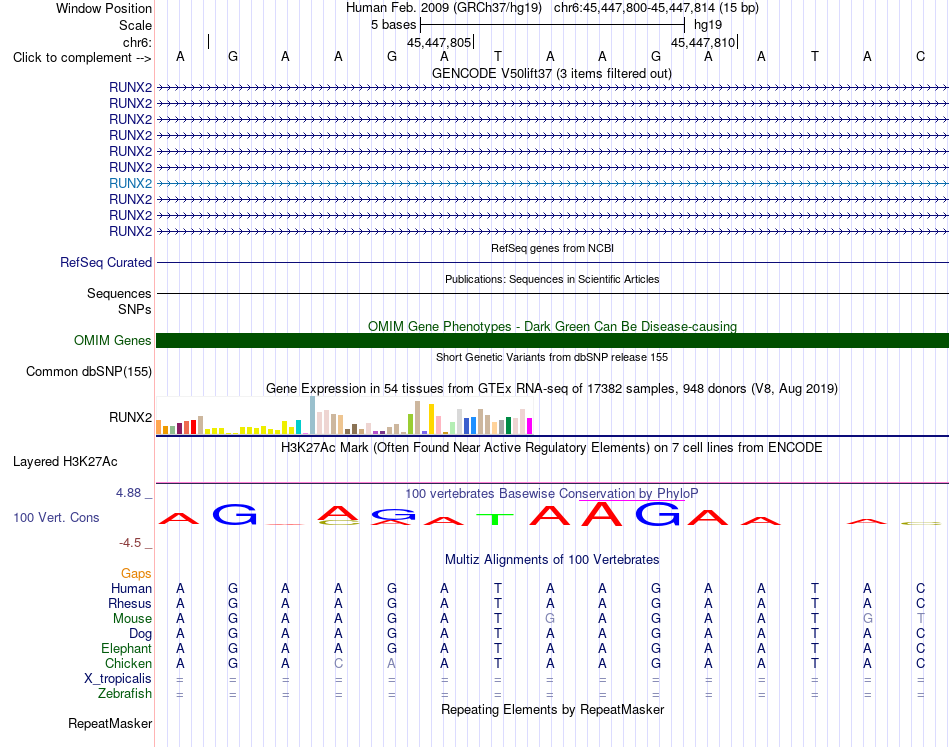Click the 4.88 PhyloP upper scale value
The image size is (950, 747).
(x=128, y=493)
